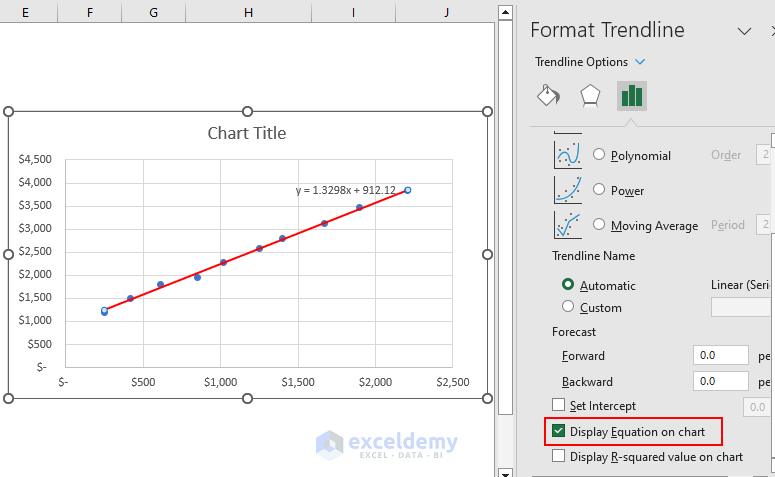Screen dimensions: 775x477
Task: Click the chart's bottom-right corner handle
Action: [487, 398]
